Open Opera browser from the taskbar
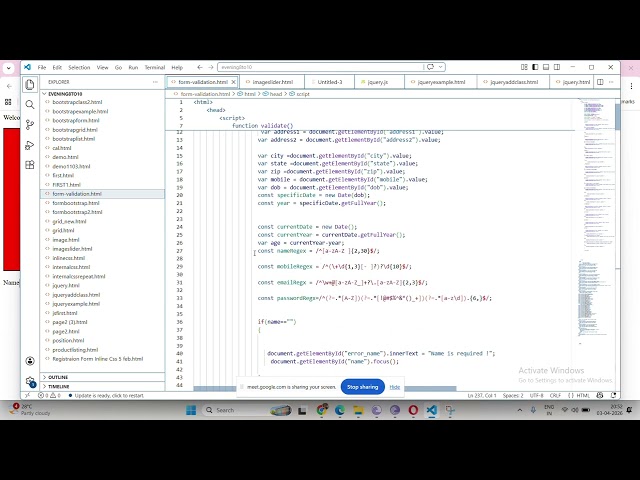 click(413, 410)
